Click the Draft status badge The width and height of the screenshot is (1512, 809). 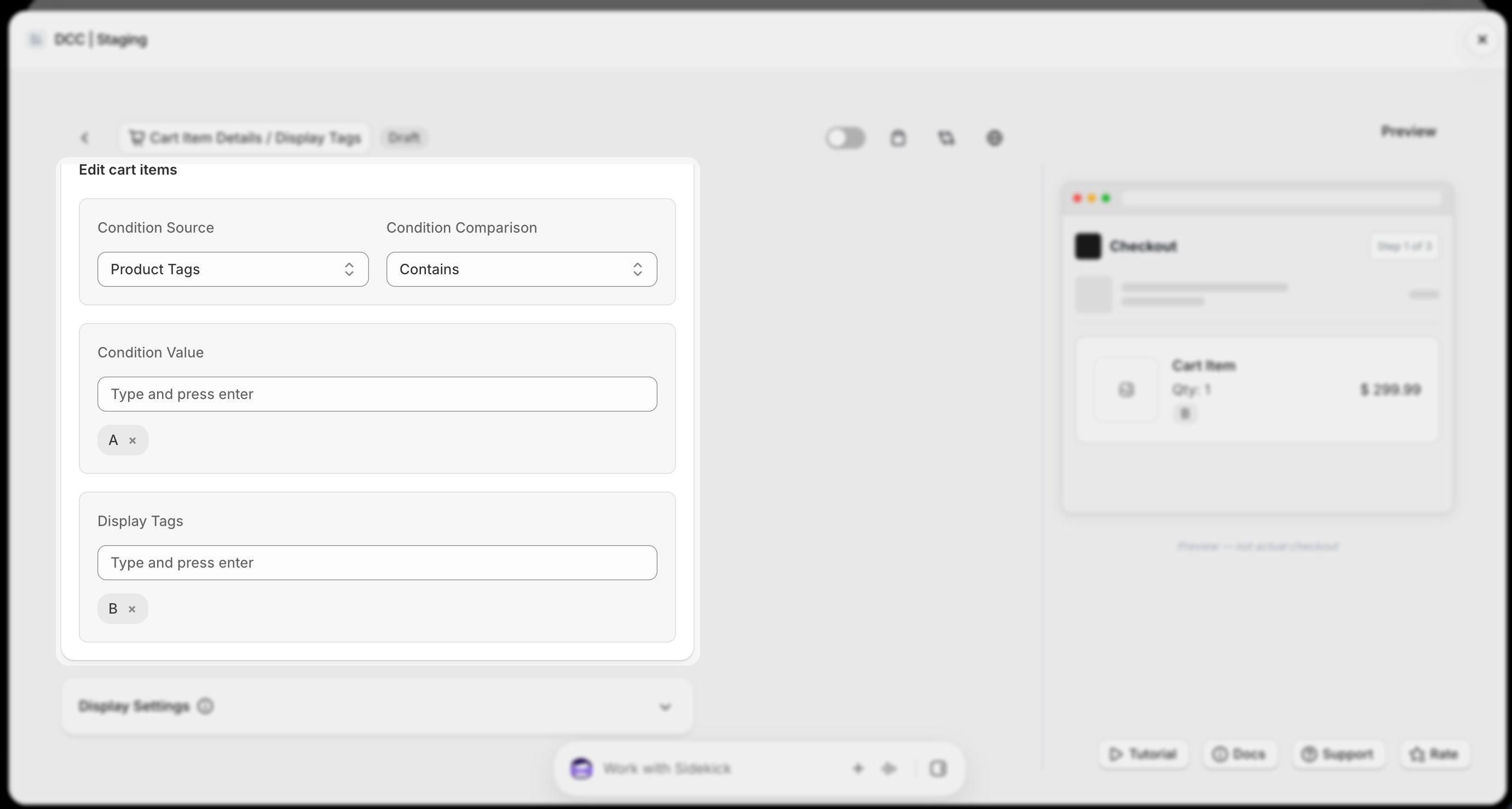click(404, 137)
